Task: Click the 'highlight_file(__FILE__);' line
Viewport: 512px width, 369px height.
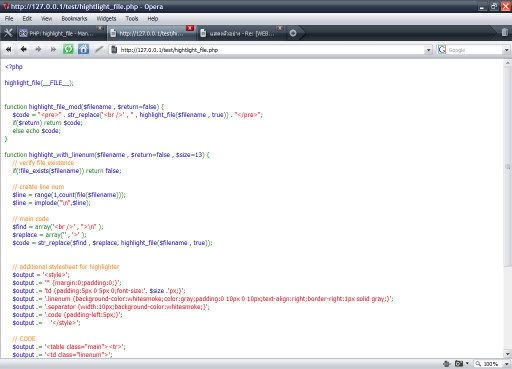Action: point(39,83)
